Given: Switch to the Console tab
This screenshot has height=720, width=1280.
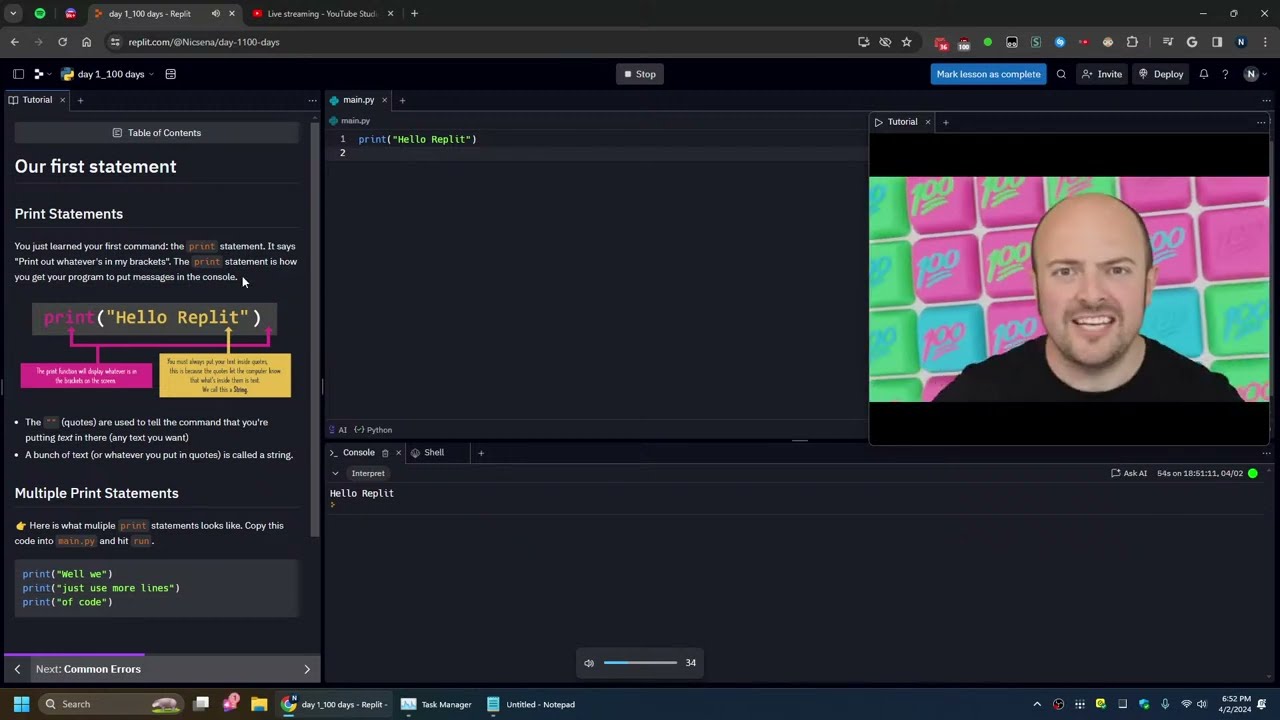Looking at the screenshot, I should tap(352, 453).
